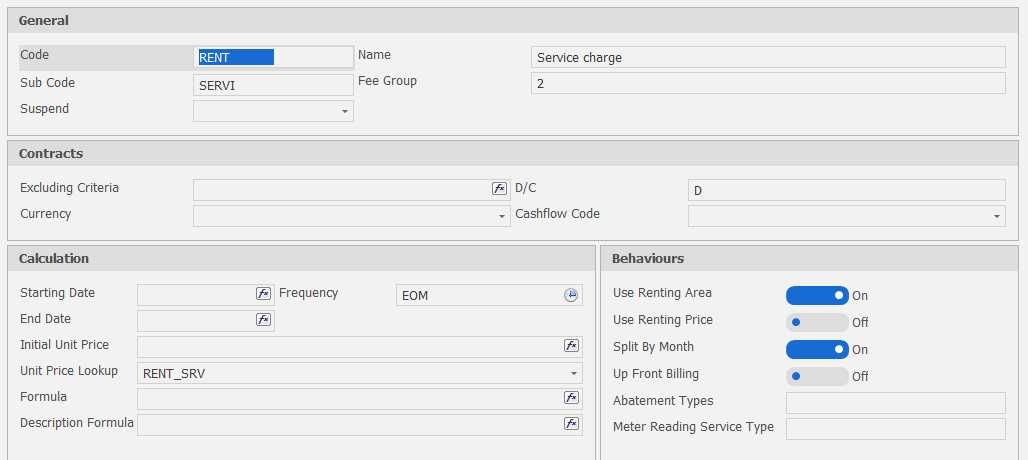Open formula editor for Starting Date
This screenshot has height=460, width=1028.
263,294
